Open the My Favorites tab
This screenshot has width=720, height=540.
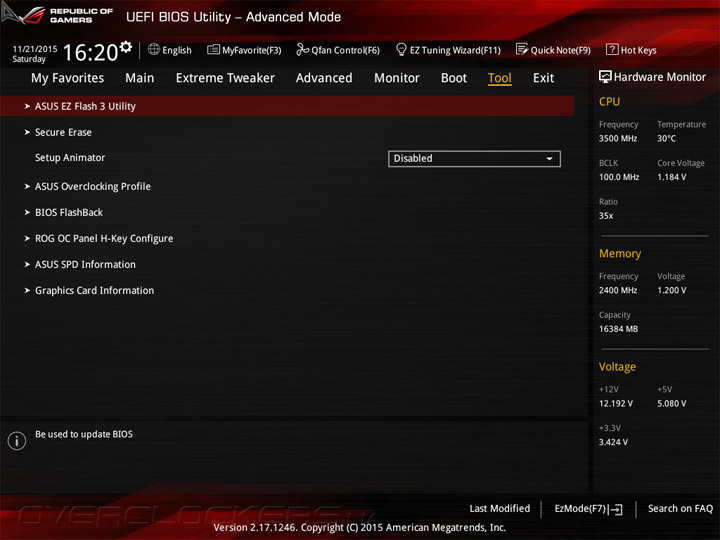(68, 78)
